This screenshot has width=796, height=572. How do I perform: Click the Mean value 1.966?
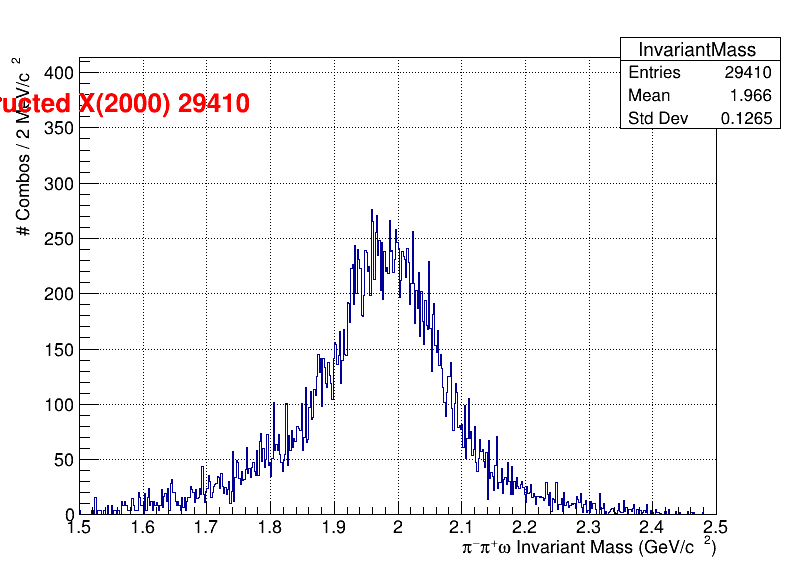(x=750, y=95)
